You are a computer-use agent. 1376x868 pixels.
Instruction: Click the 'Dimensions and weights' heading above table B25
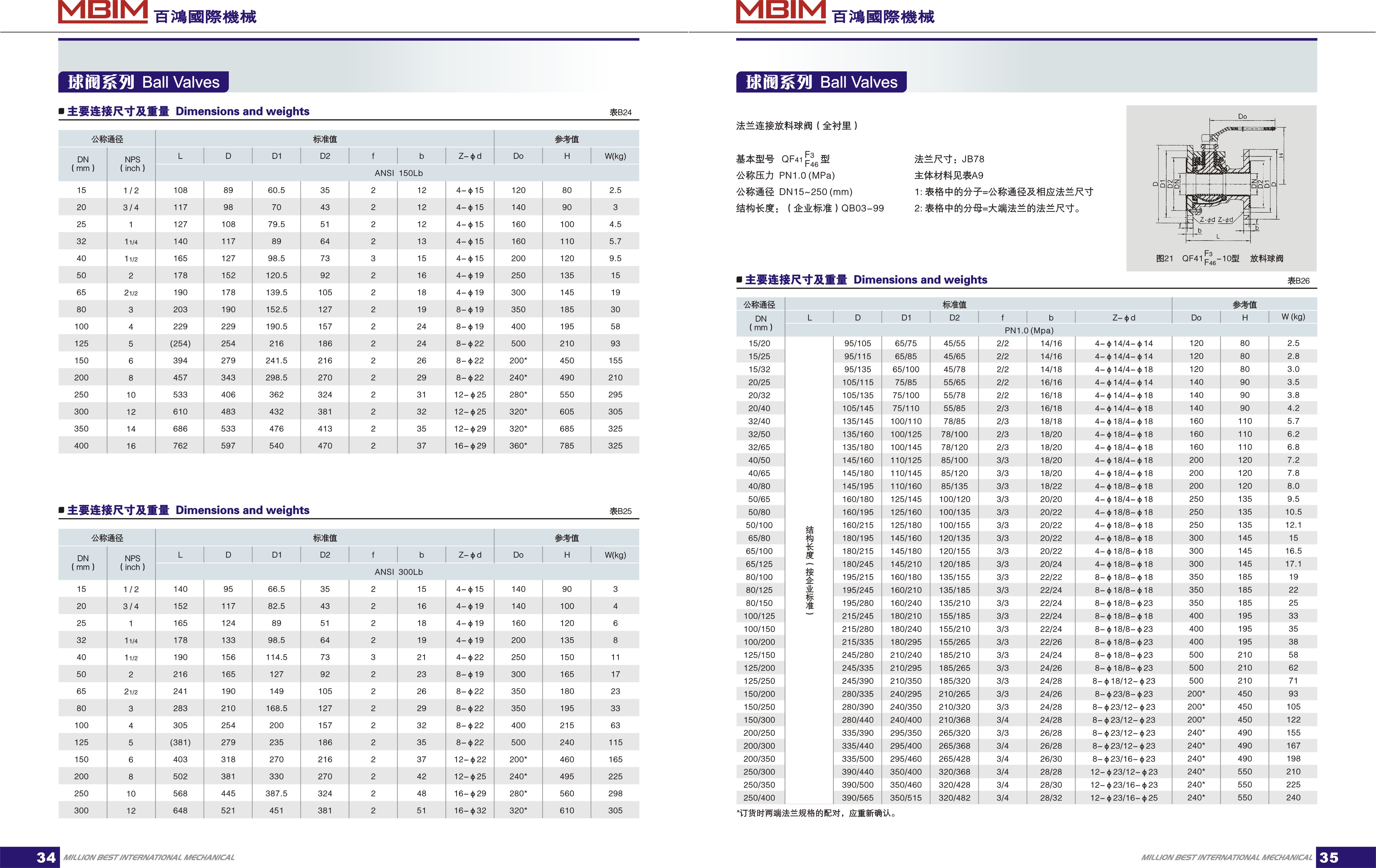coord(242,510)
